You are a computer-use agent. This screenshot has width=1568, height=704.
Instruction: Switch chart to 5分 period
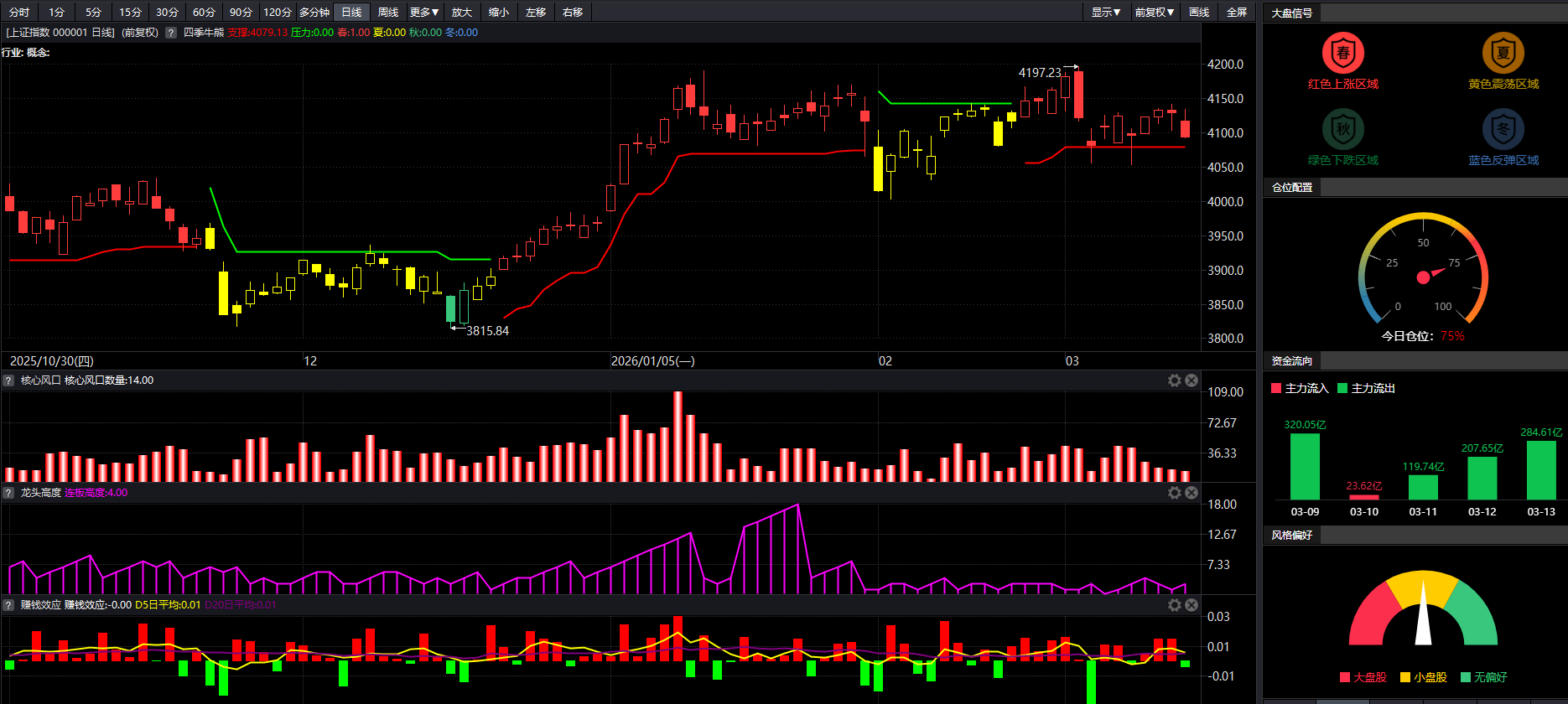tap(93, 12)
